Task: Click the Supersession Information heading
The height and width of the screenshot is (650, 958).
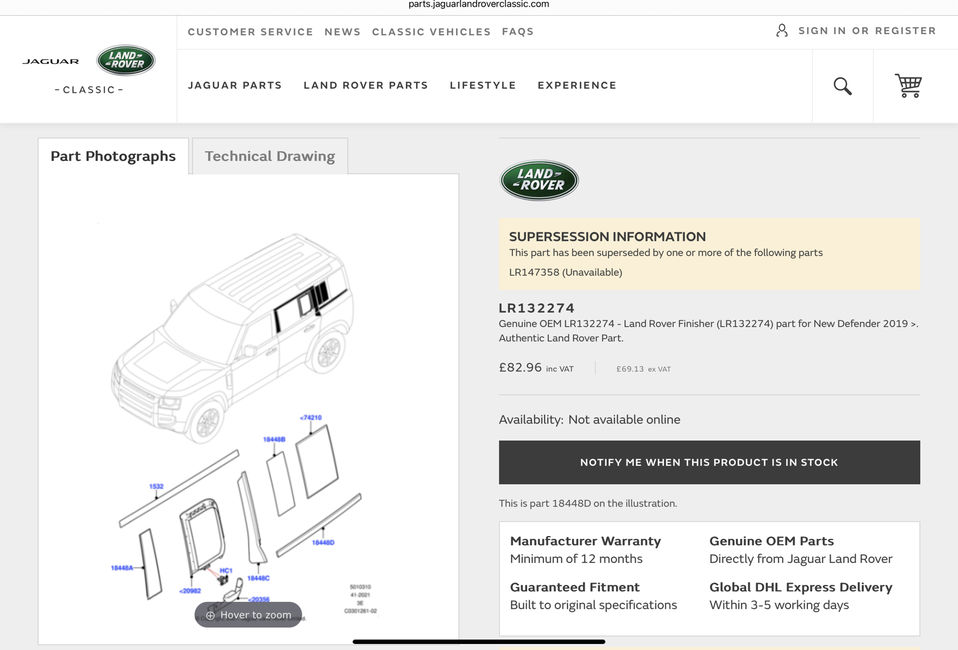Action: [607, 236]
